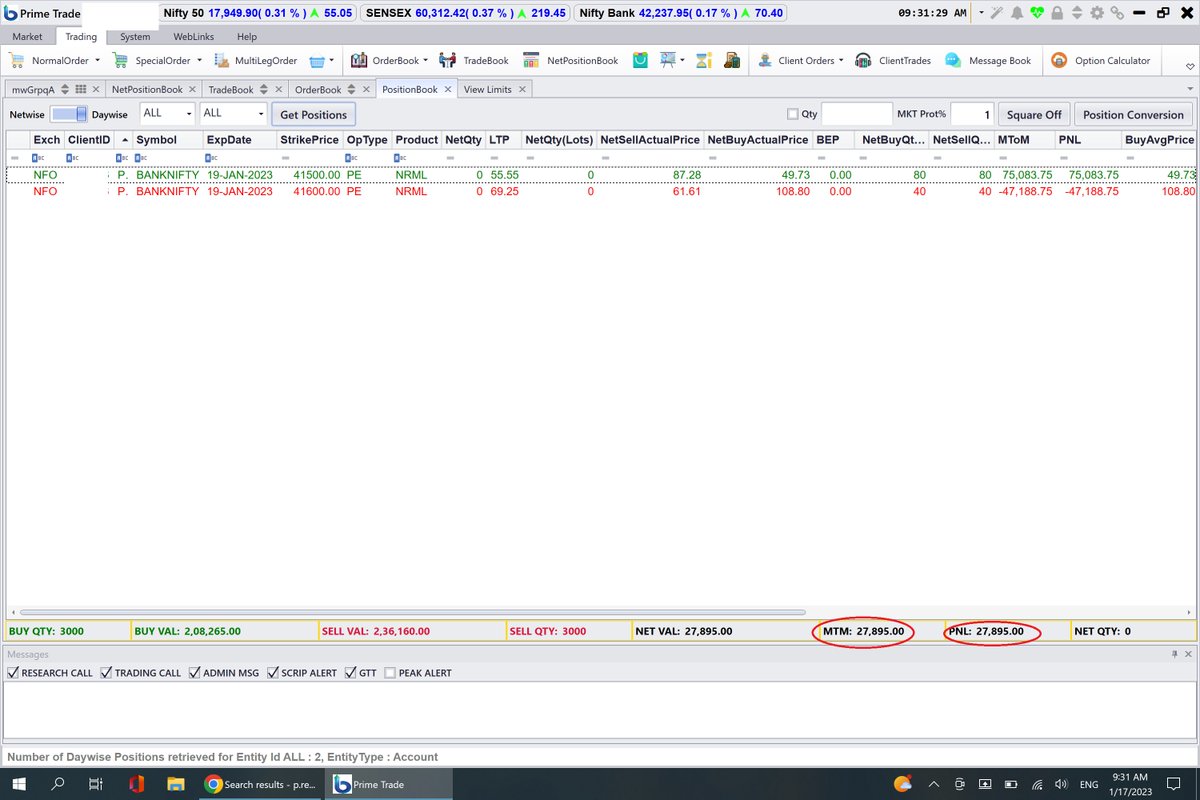Click the teal shopping bag icon
The height and width of the screenshot is (800, 1200).
pyautogui.click(x=640, y=61)
